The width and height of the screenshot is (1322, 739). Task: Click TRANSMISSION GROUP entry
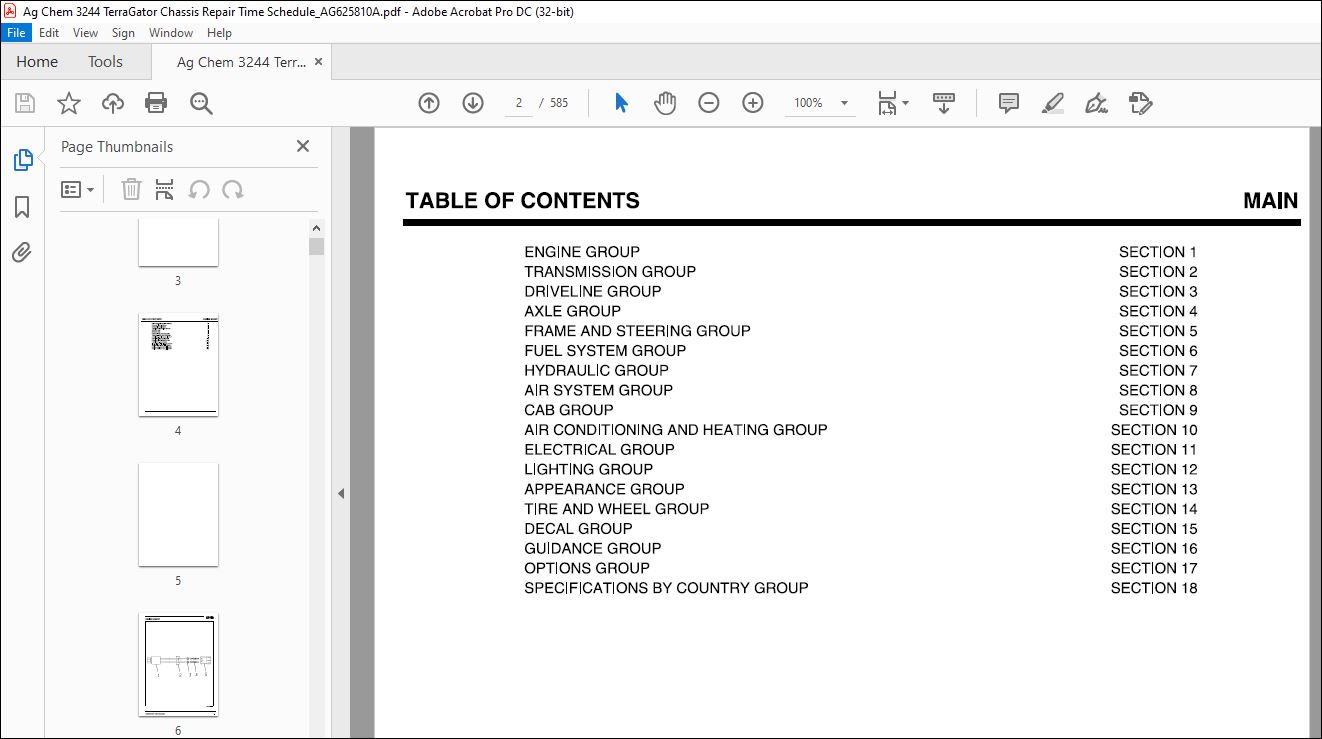point(610,272)
